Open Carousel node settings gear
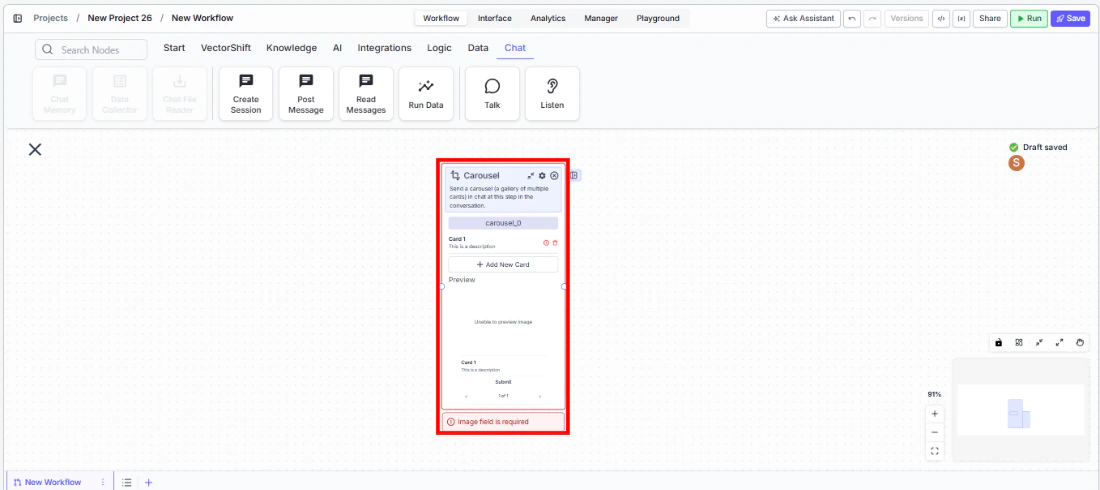The width and height of the screenshot is (1100, 490). [x=542, y=176]
